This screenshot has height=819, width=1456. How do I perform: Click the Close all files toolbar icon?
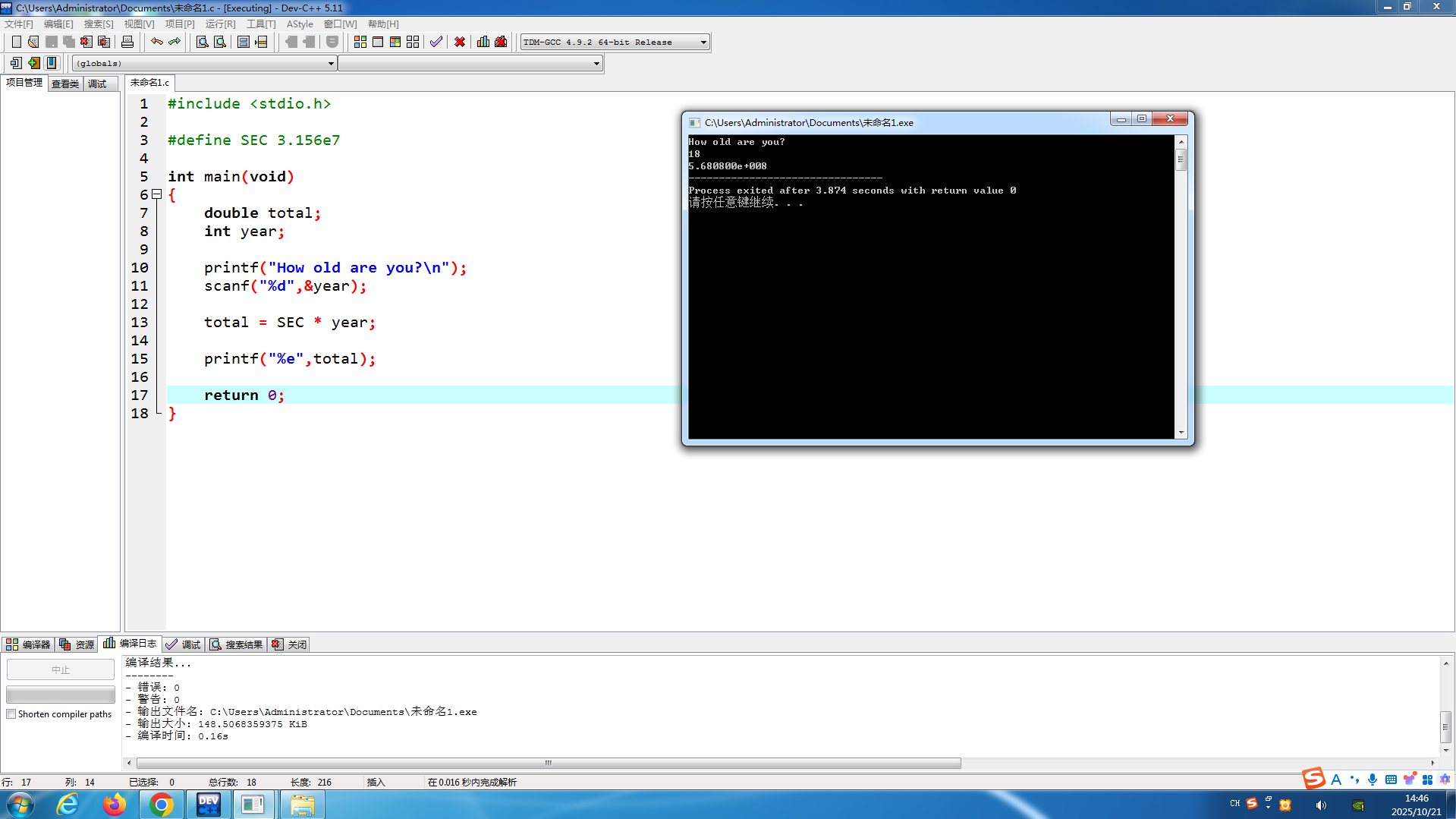tap(104, 42)
